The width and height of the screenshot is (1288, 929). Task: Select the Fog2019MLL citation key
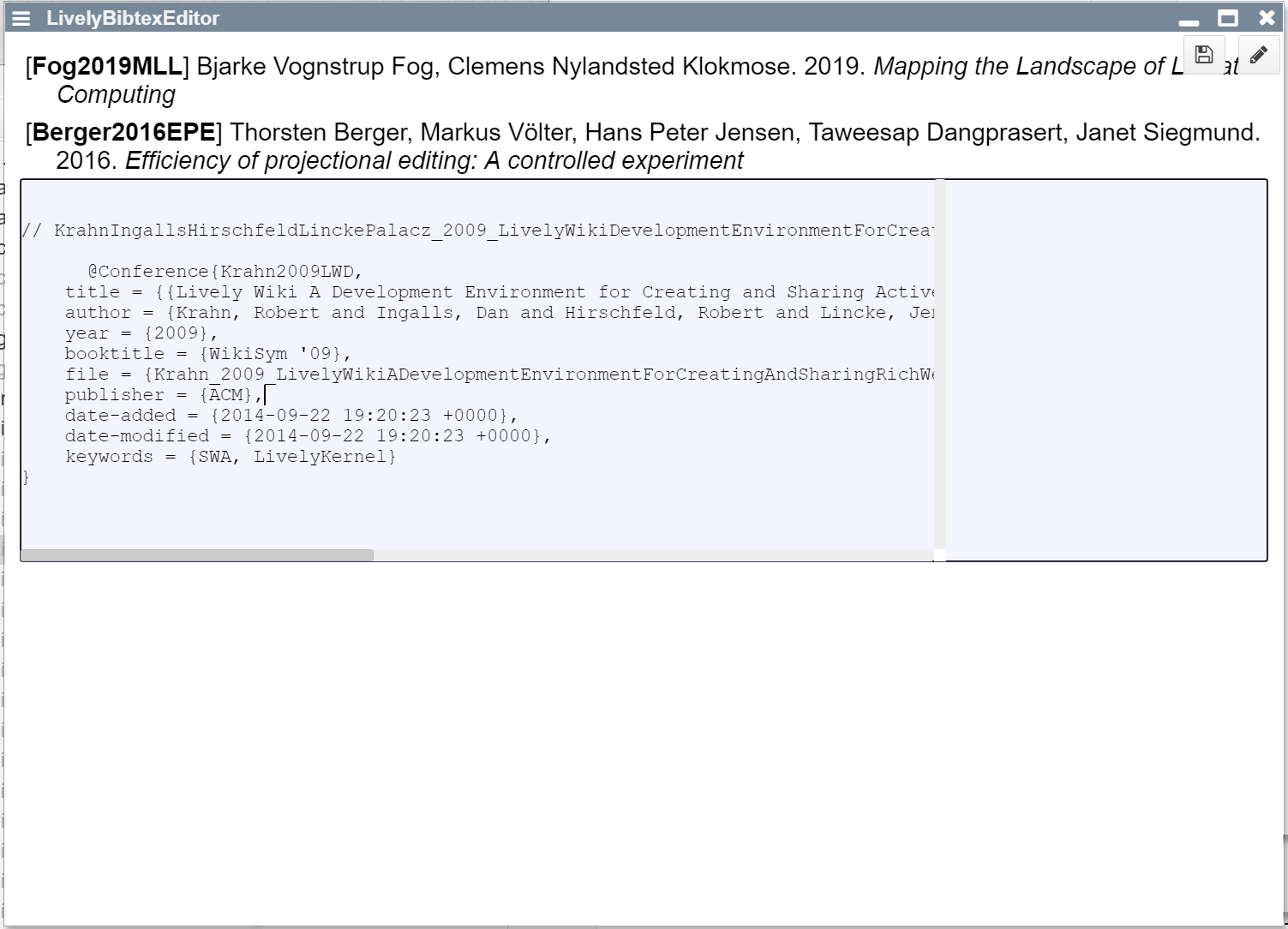tap(107, 67)
